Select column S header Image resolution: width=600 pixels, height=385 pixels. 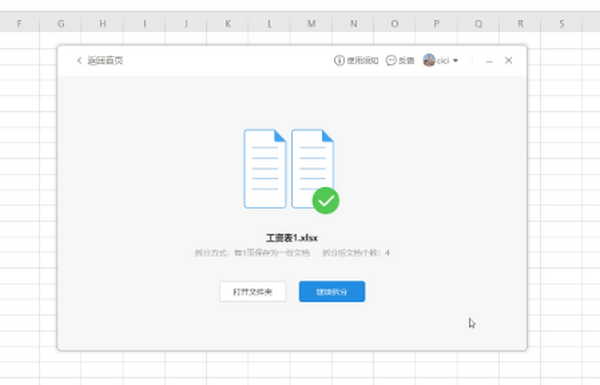pos(562,24)
